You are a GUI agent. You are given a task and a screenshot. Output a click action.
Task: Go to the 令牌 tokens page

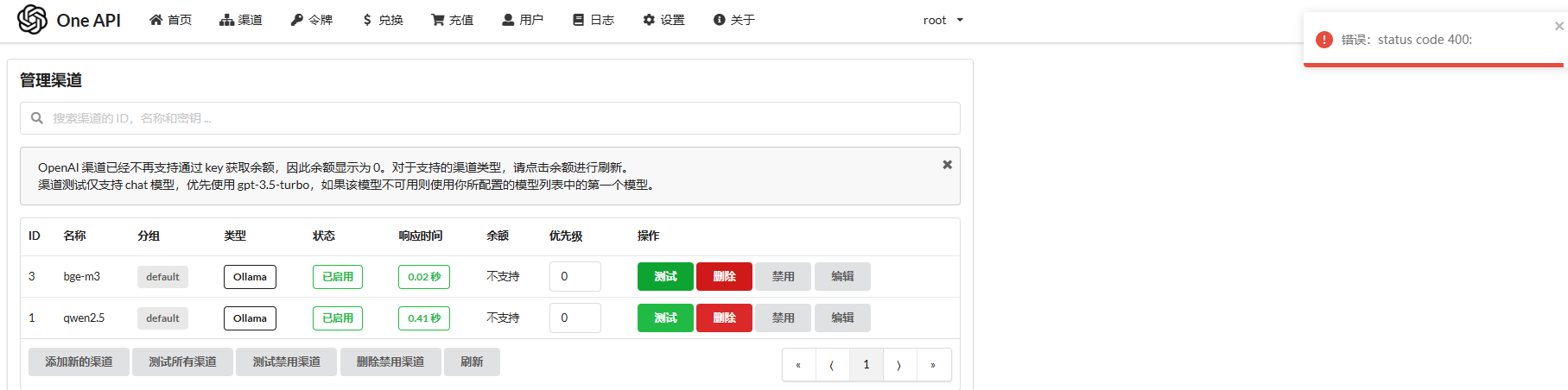click(311, 20)
